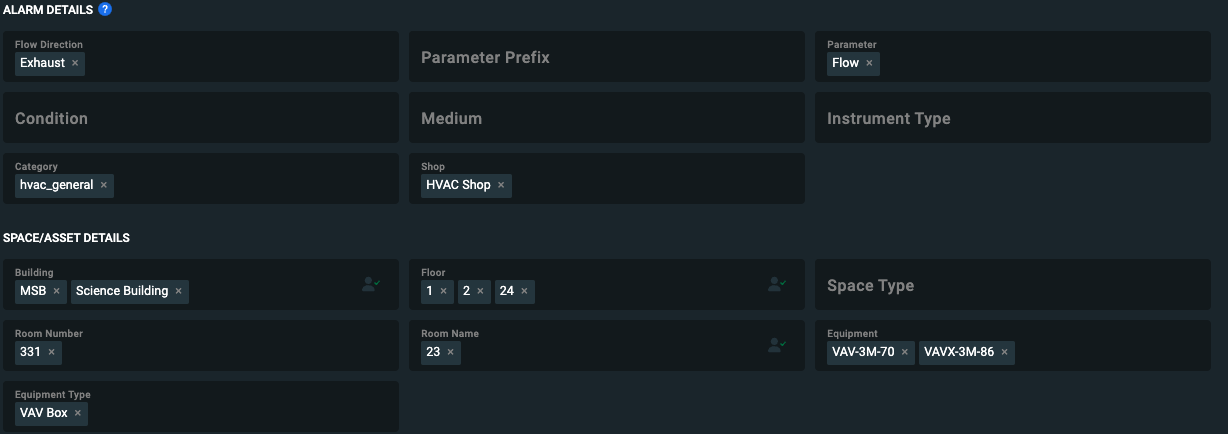Remove the MSB building tag

[x=57, y=291]
